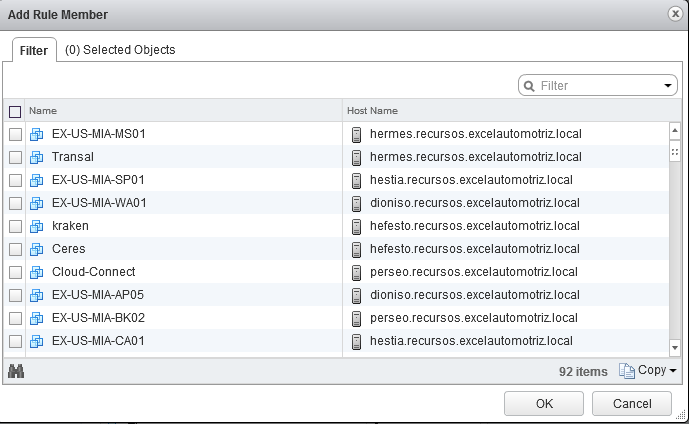
Task: Click the VM icon beside Transal
Action: coord(36,157)
